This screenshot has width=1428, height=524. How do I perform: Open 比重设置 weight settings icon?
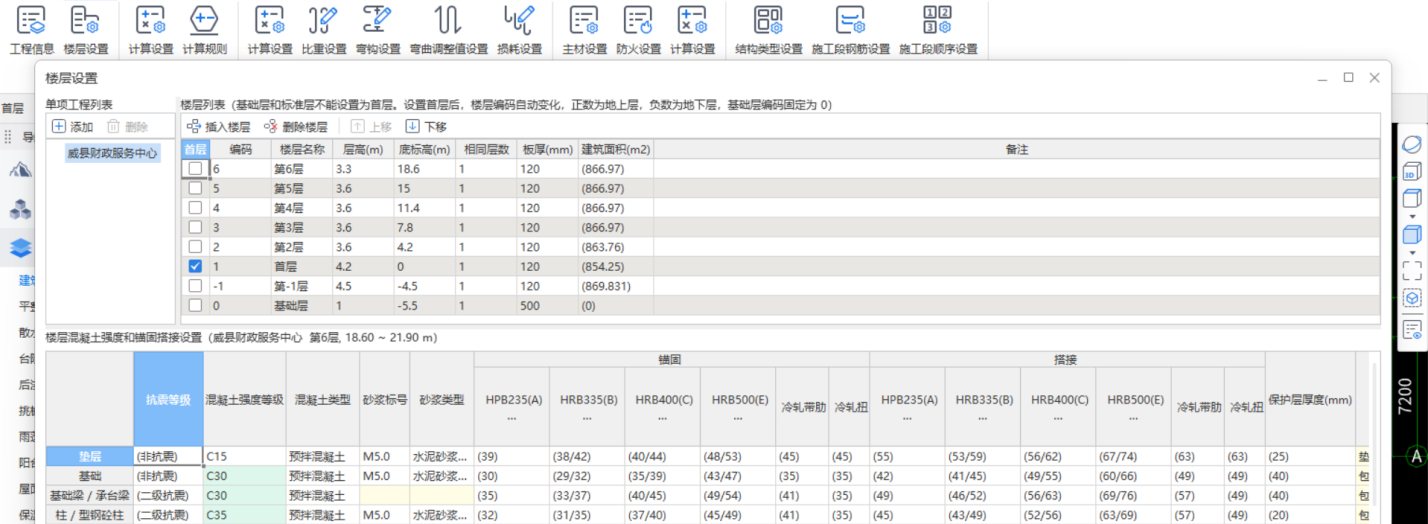pyautogui.click(x=323, y=19)
